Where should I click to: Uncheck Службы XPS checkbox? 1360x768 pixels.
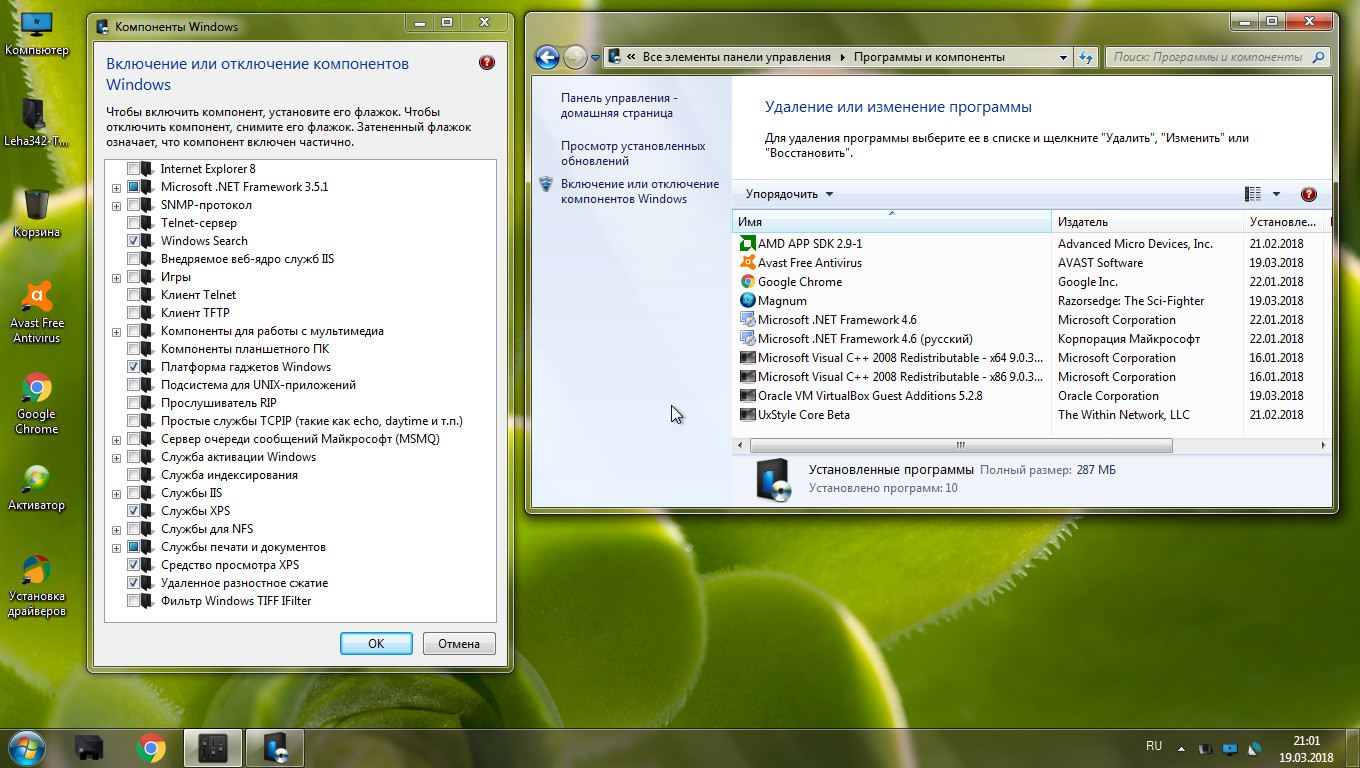tap(133, 511)
